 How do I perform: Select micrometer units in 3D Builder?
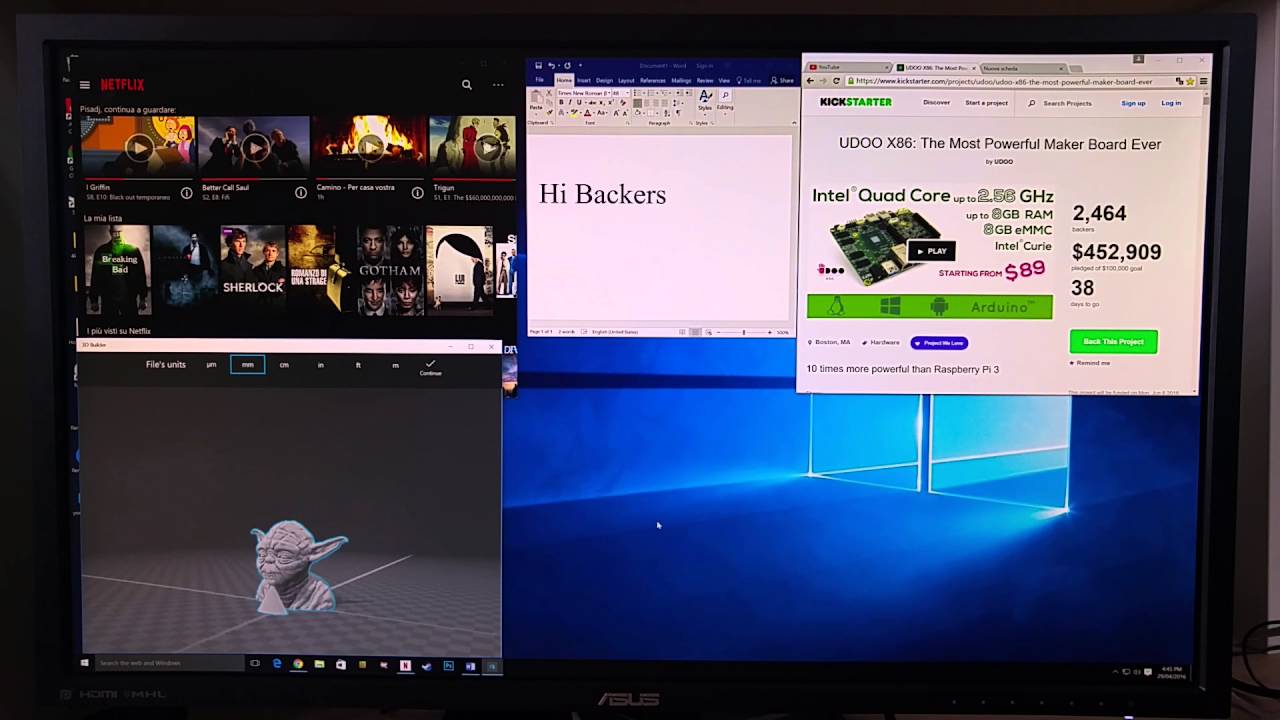tap(211, 365)
